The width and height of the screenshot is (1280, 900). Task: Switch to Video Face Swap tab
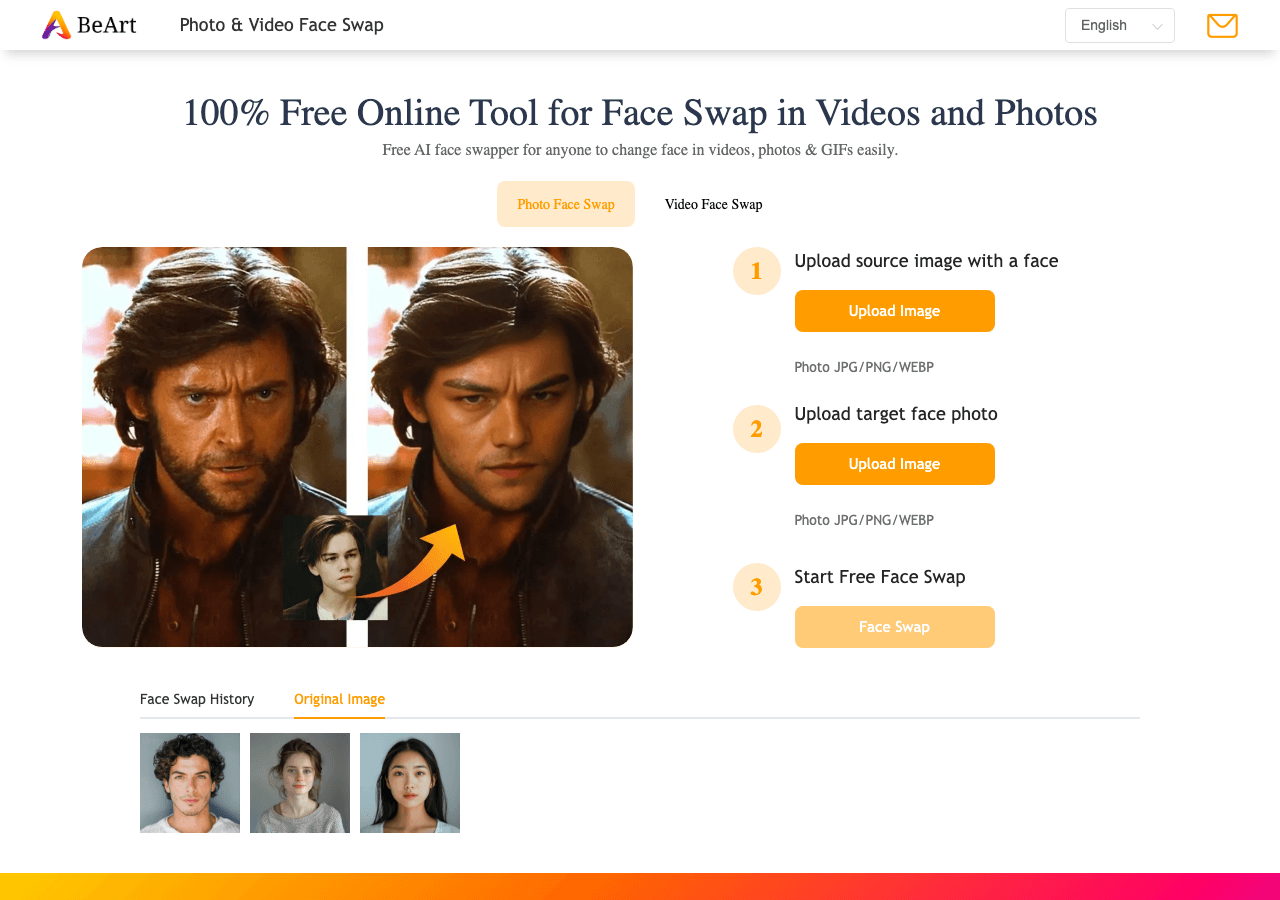point(713,204)
